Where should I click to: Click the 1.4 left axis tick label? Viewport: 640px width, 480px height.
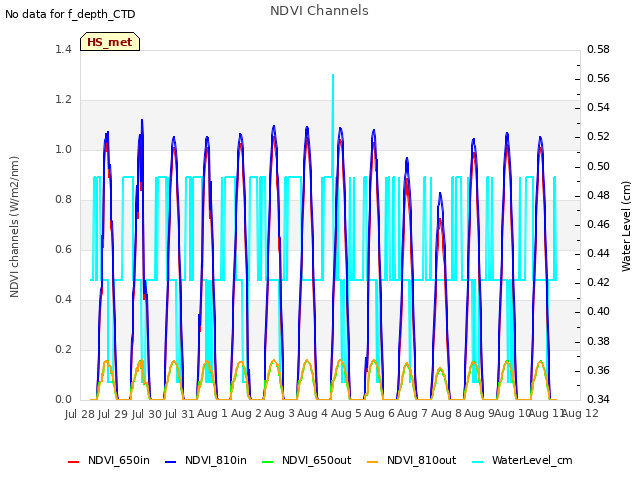point(63,49)
